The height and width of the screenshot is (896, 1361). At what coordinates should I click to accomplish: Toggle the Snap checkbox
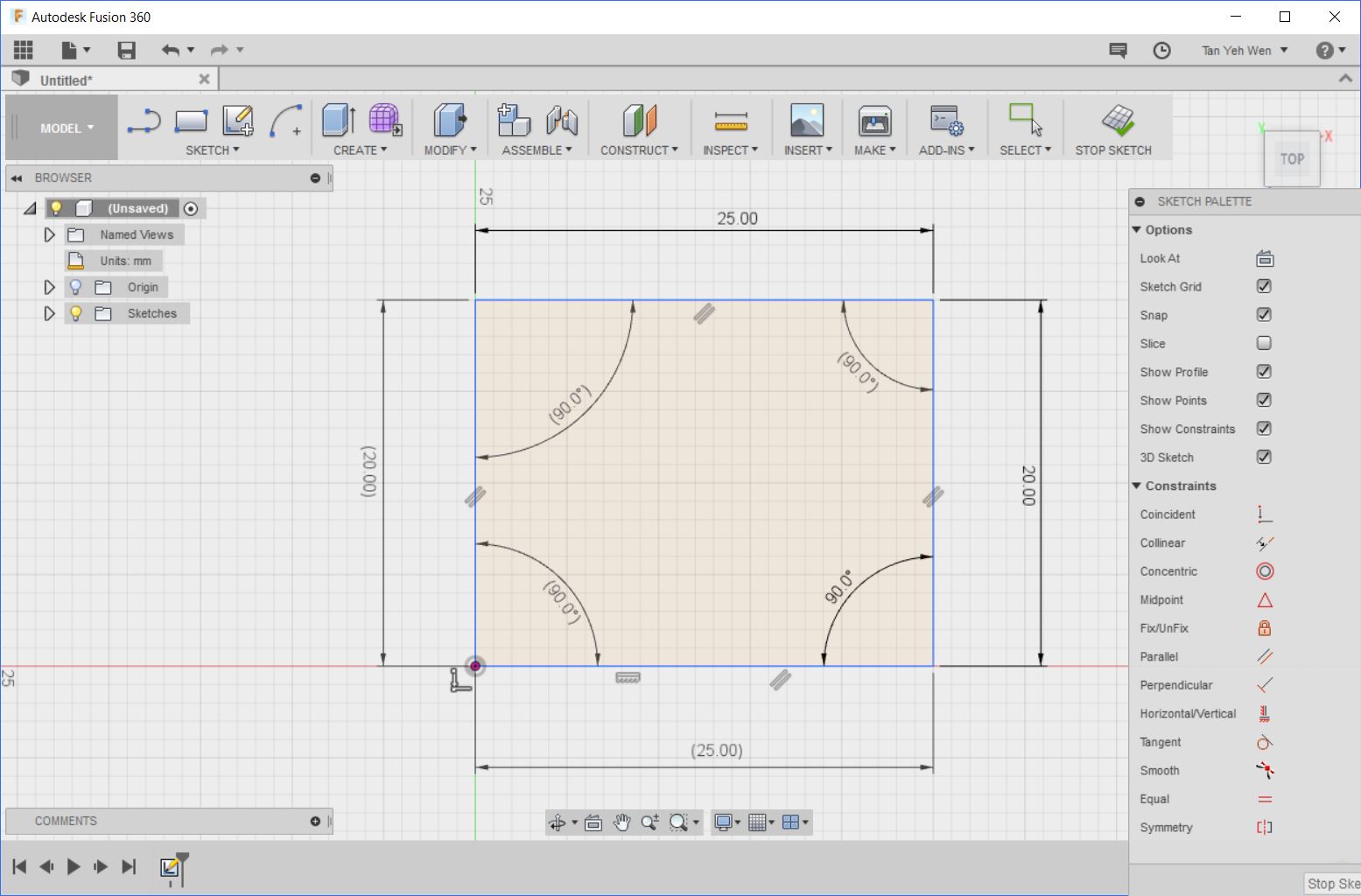(x=1264, y=315)
